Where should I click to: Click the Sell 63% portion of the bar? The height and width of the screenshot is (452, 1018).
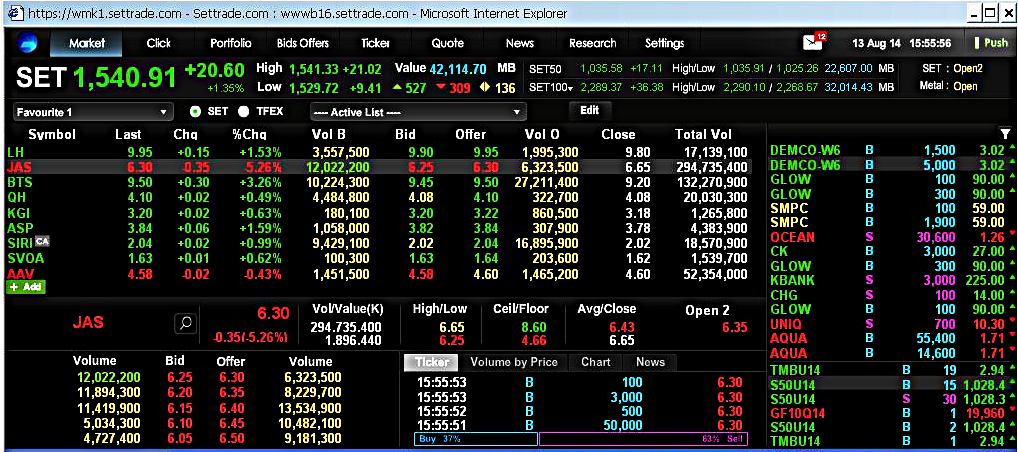(643, 440)
